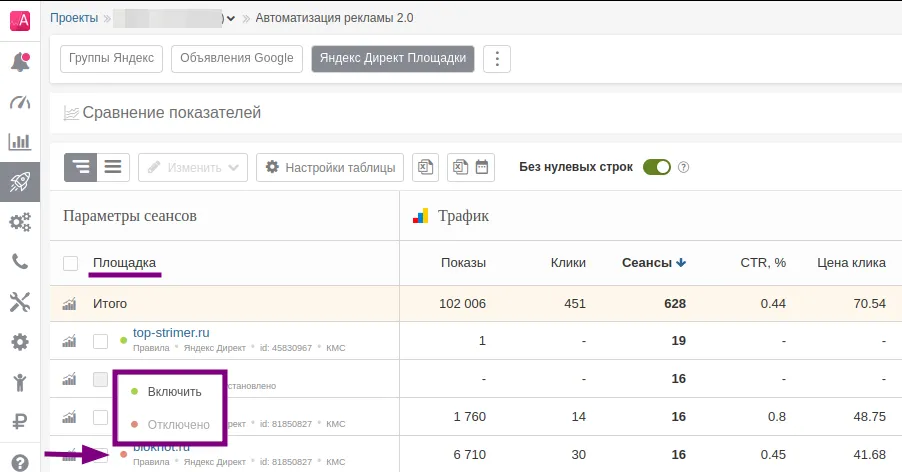Click the 41.68 click price cell
902x472 pixels.
(870, 455)
